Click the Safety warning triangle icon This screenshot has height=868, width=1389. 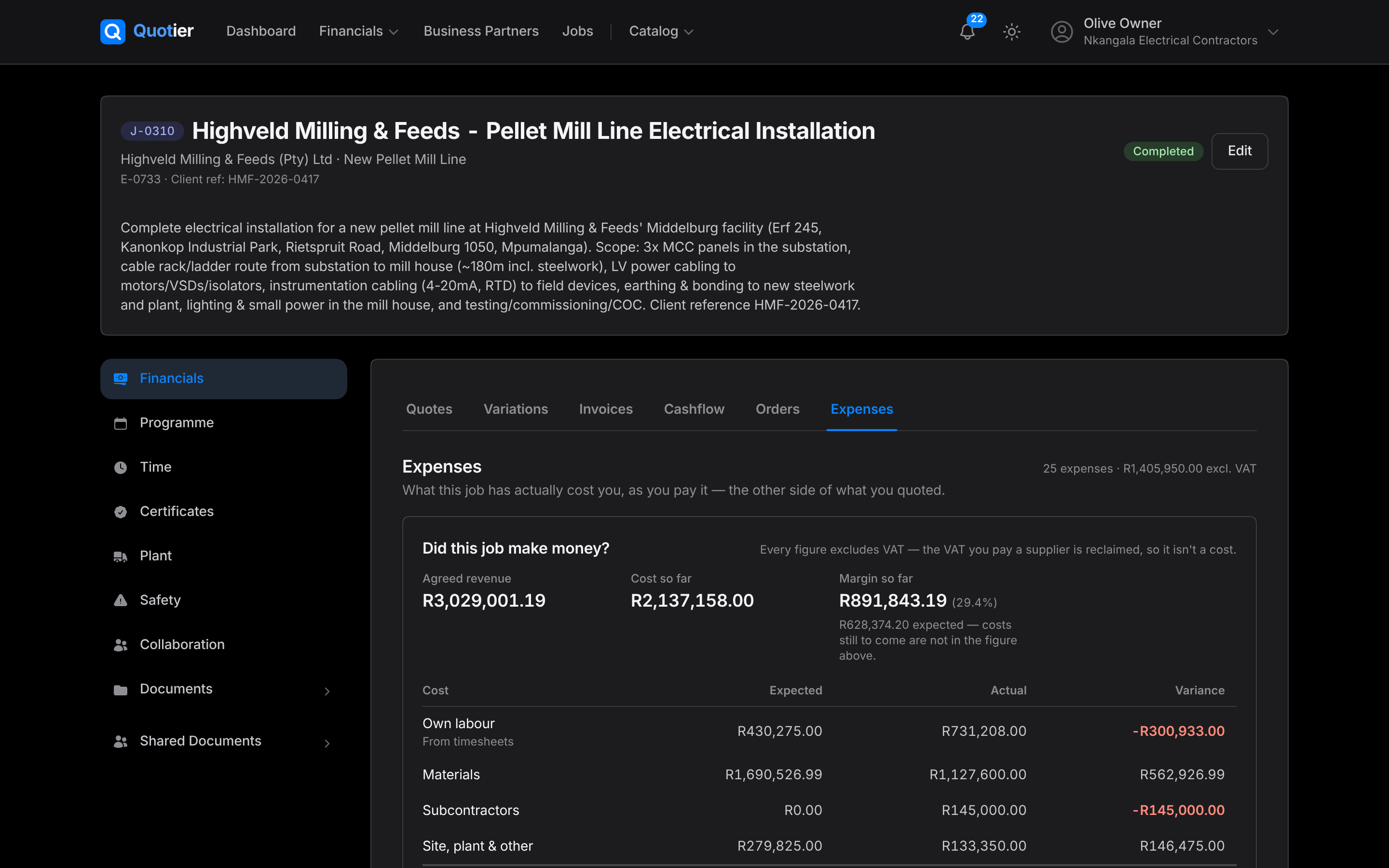click(x=121, y=600)
